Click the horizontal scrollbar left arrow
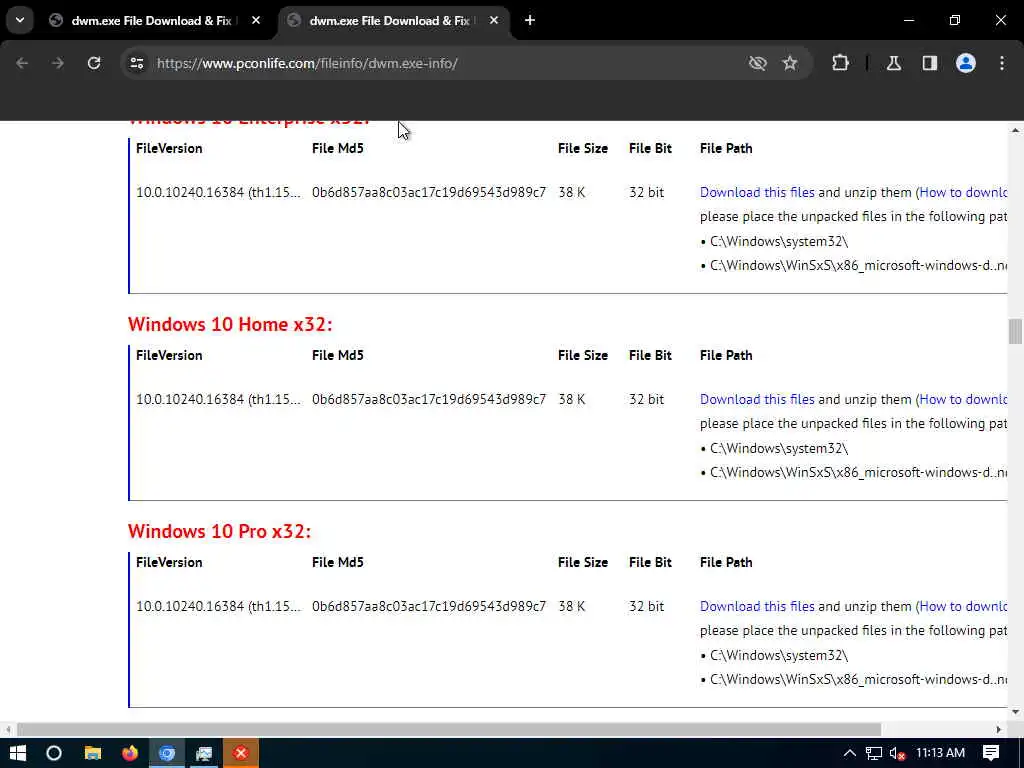The width and height of the screenshot is (1024, 768). tap(8, 729)
